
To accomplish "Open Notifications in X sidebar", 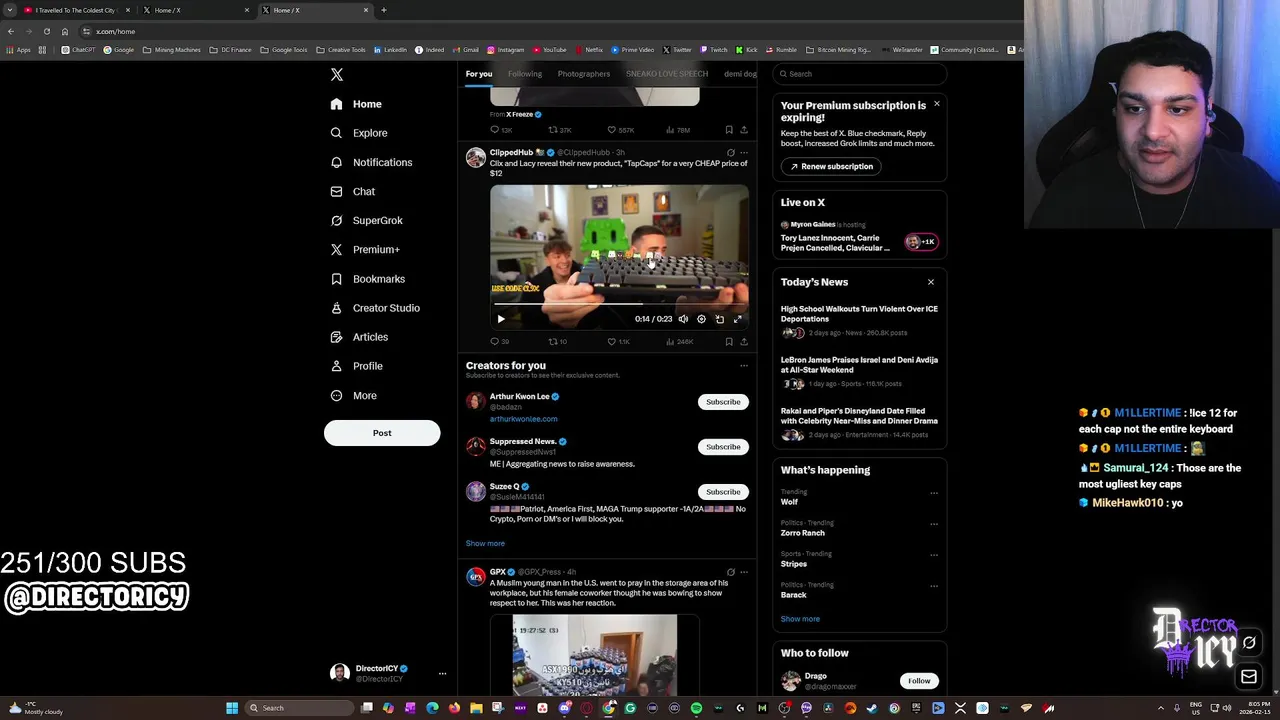I will 370,162.
